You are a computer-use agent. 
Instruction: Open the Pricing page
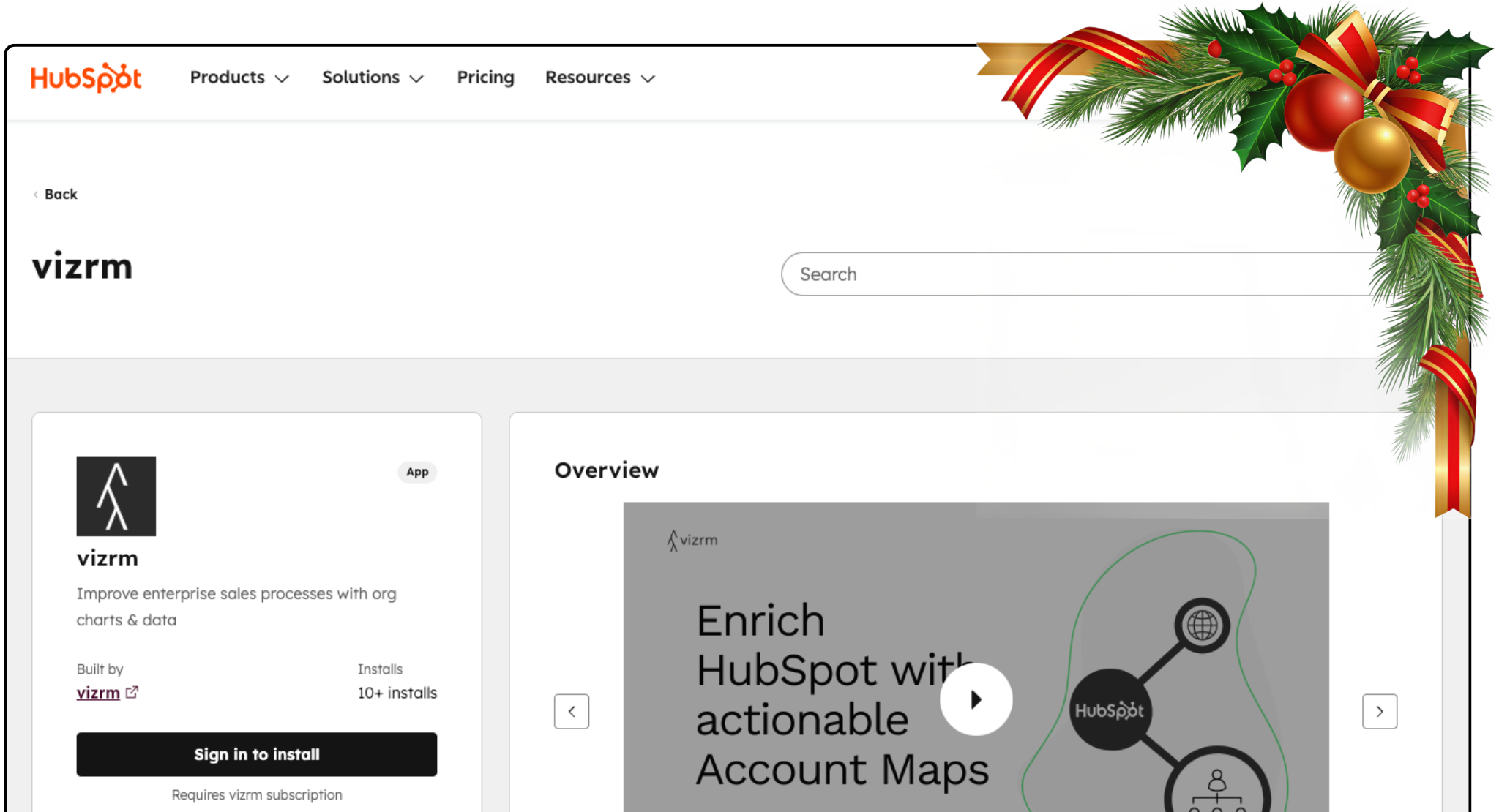pos(485,78)
